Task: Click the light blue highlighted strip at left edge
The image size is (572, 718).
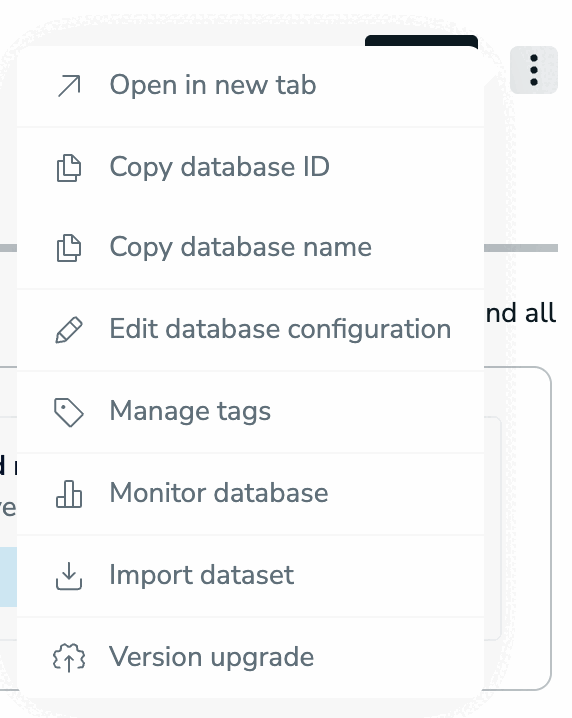Action: tap(8, 577)
